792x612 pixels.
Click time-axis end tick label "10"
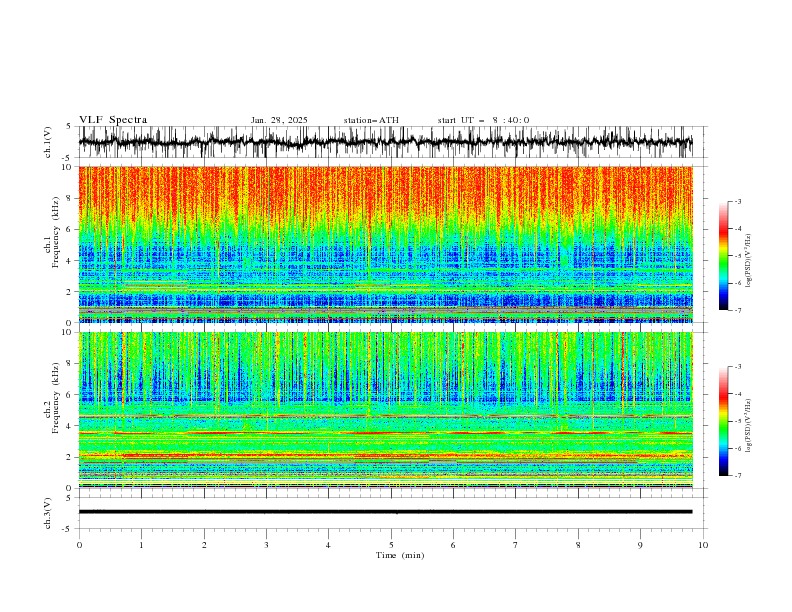click(703, 545)
